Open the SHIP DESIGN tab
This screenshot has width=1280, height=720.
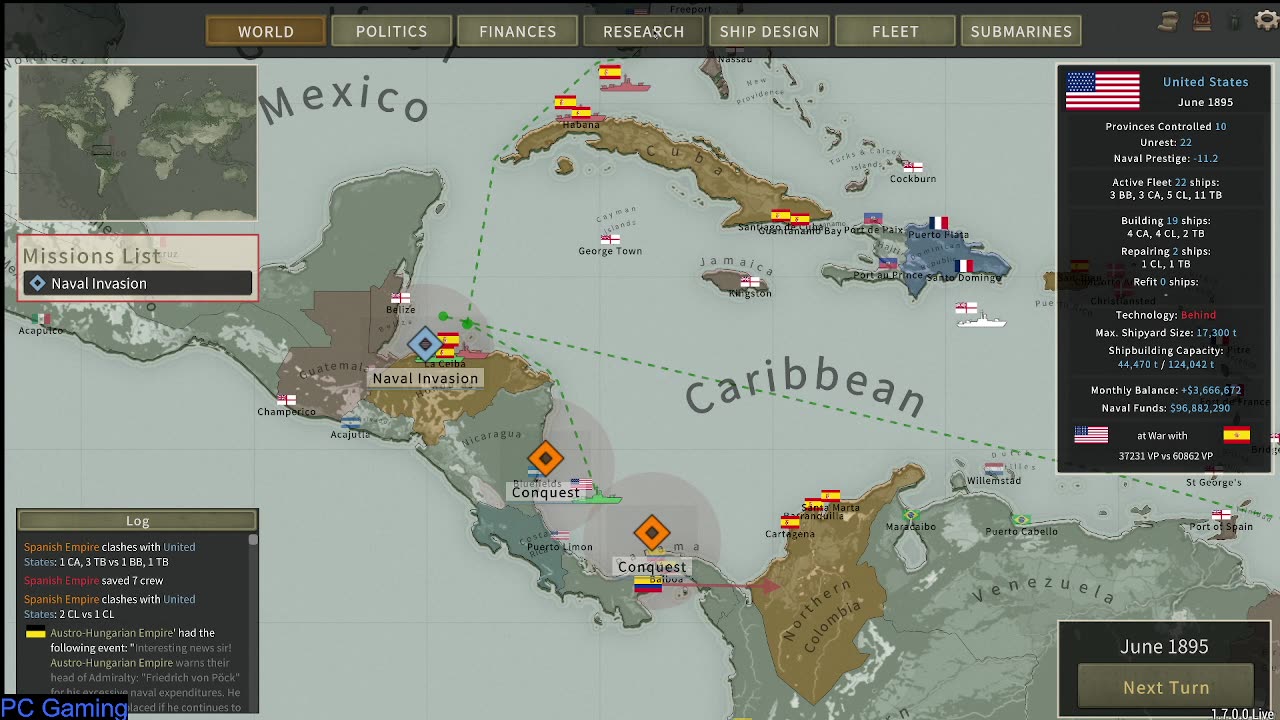769,31
